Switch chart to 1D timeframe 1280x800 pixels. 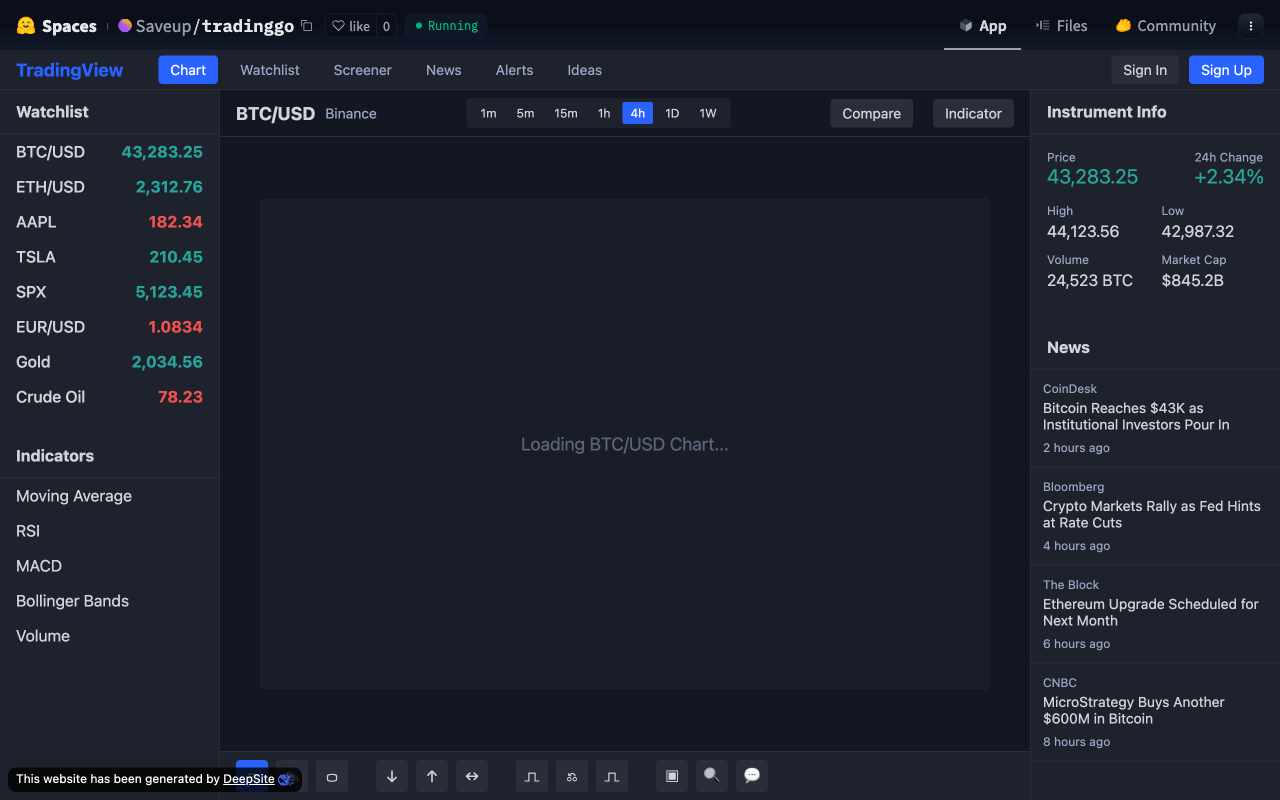pyautogui.click(x=673, y=113)
